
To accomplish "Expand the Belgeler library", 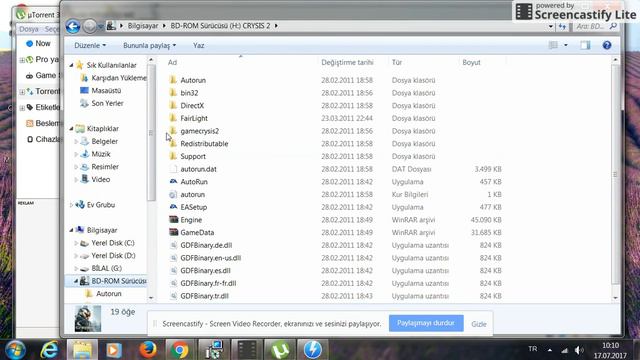I will coord(76,141).
